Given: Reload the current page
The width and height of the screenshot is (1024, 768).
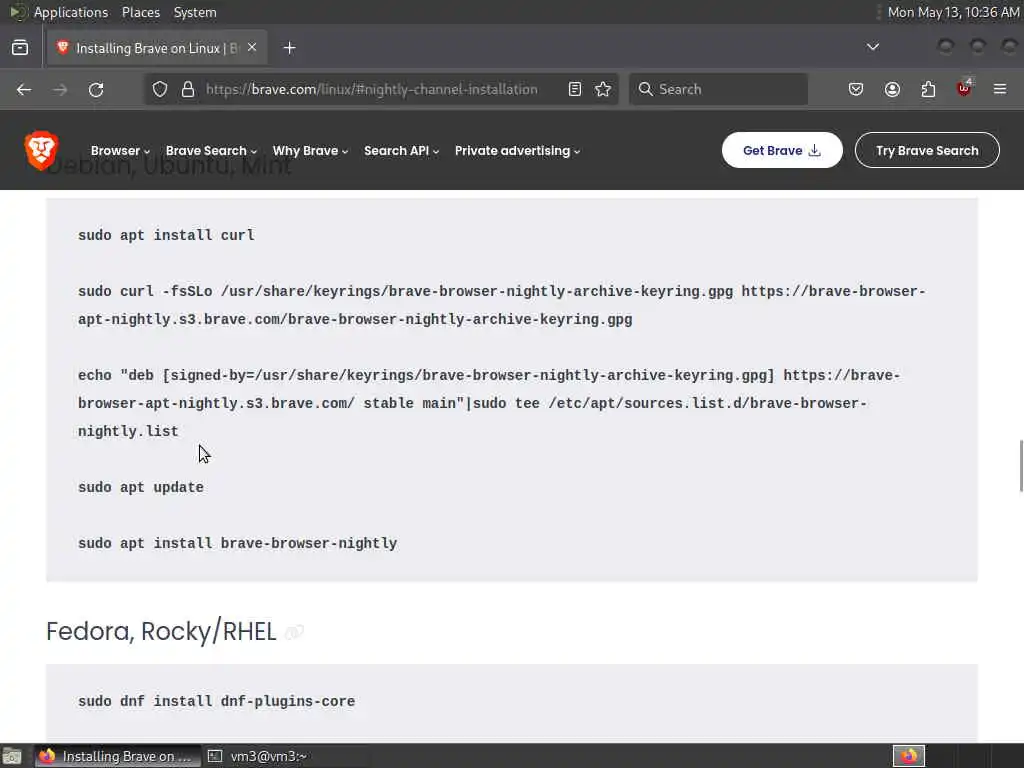Looking at the screenshot, I should [x=96, y=89].
